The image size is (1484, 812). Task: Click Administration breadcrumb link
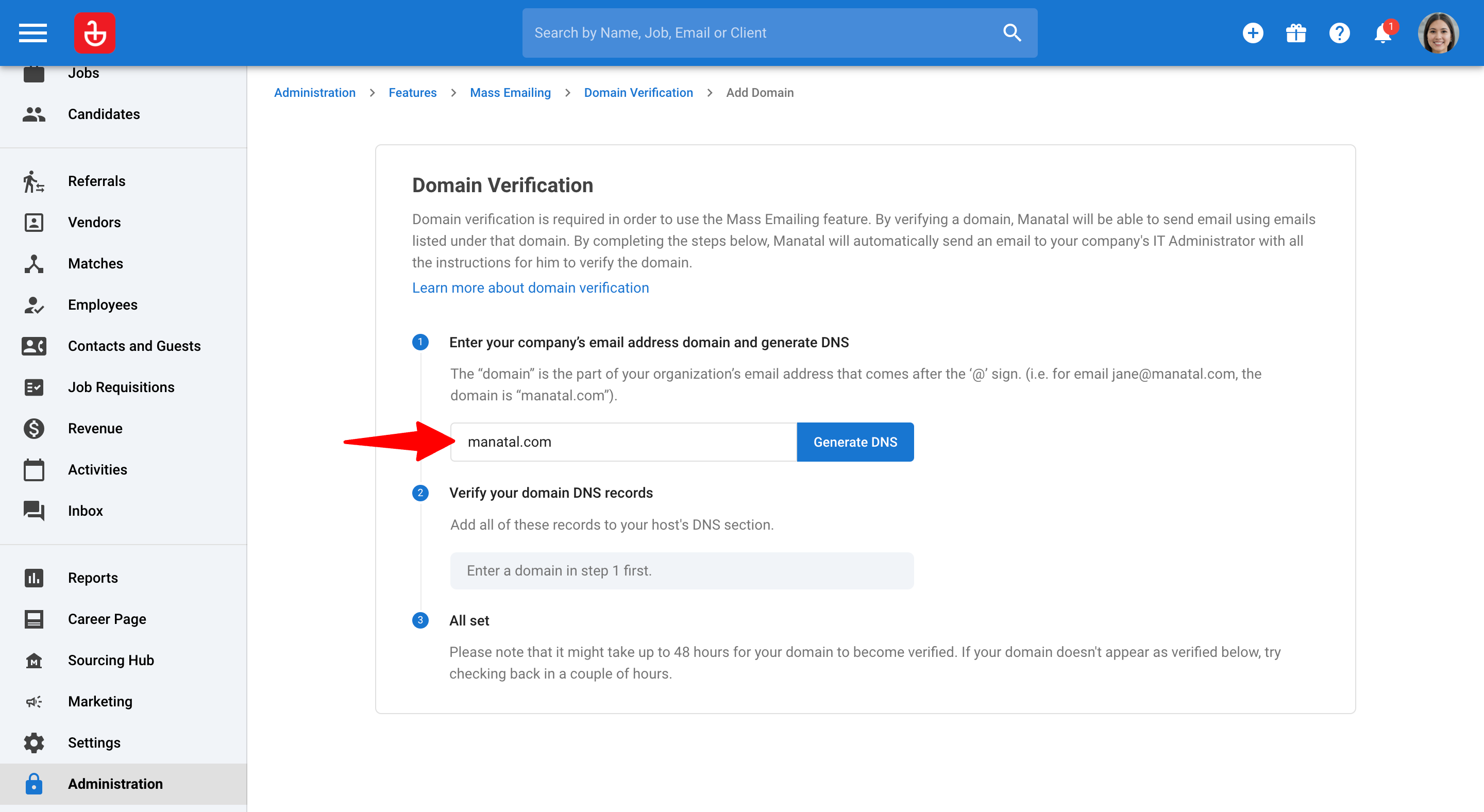314,93
